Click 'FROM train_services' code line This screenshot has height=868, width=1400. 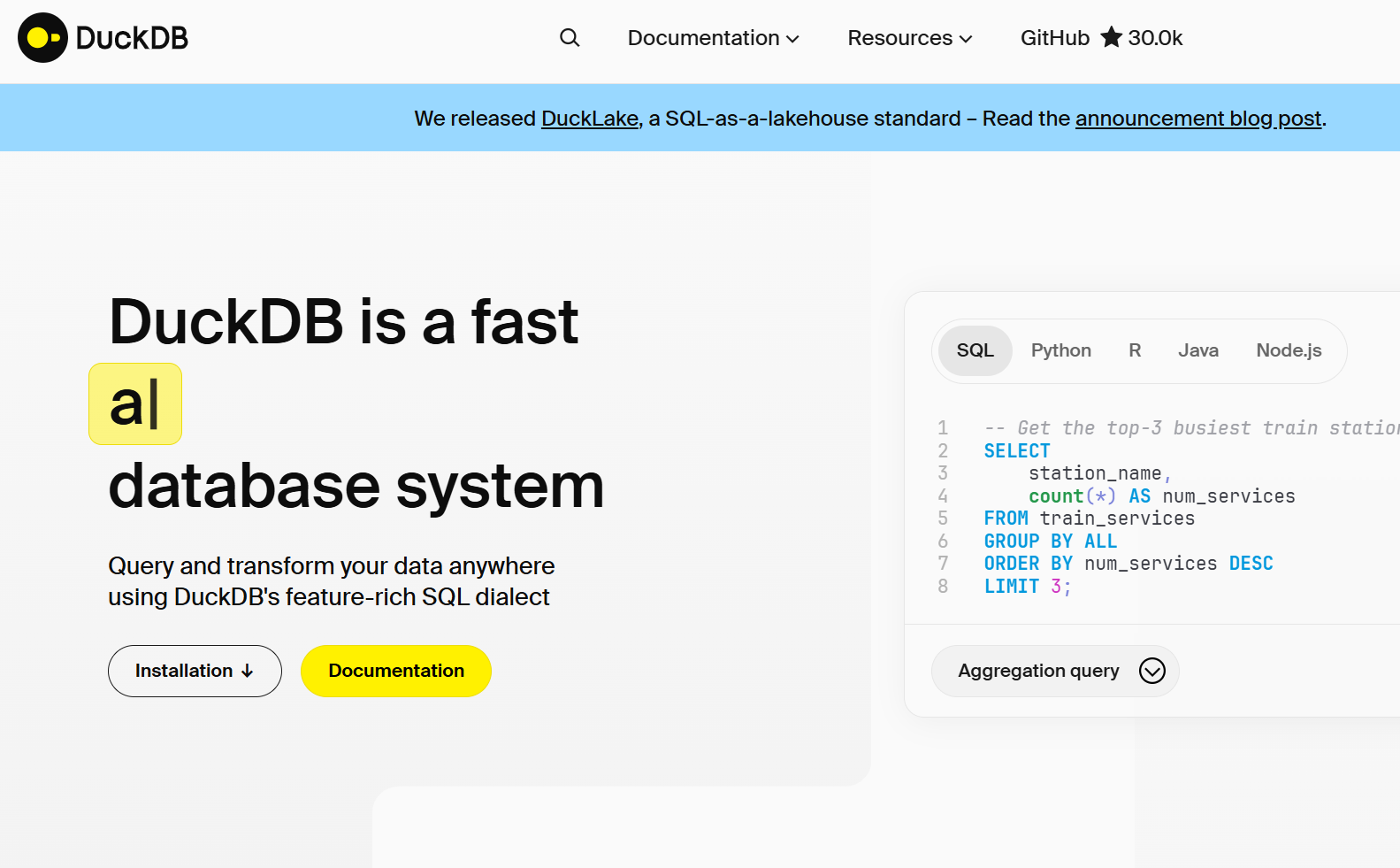[x=1090, y=518]
